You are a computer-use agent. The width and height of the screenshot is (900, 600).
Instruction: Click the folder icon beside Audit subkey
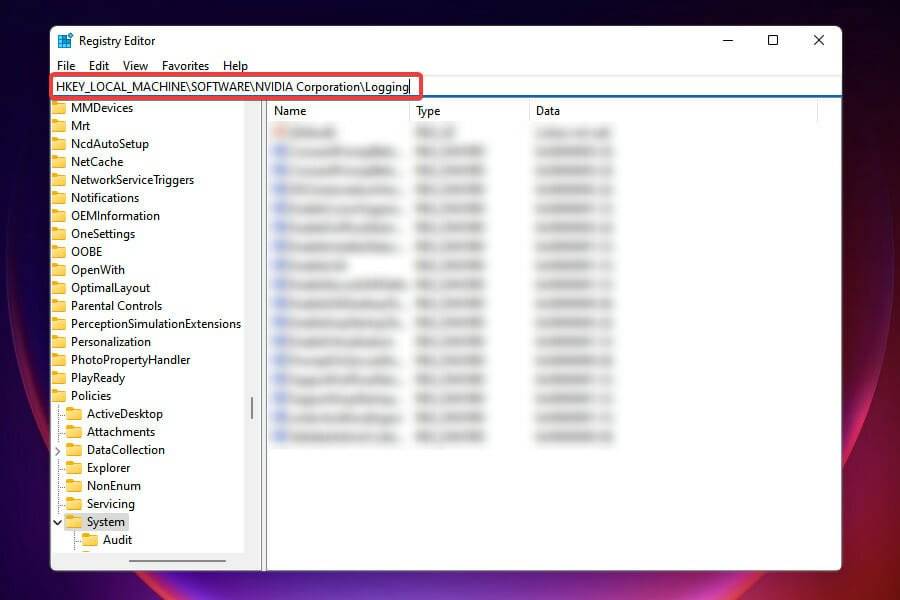90,539
